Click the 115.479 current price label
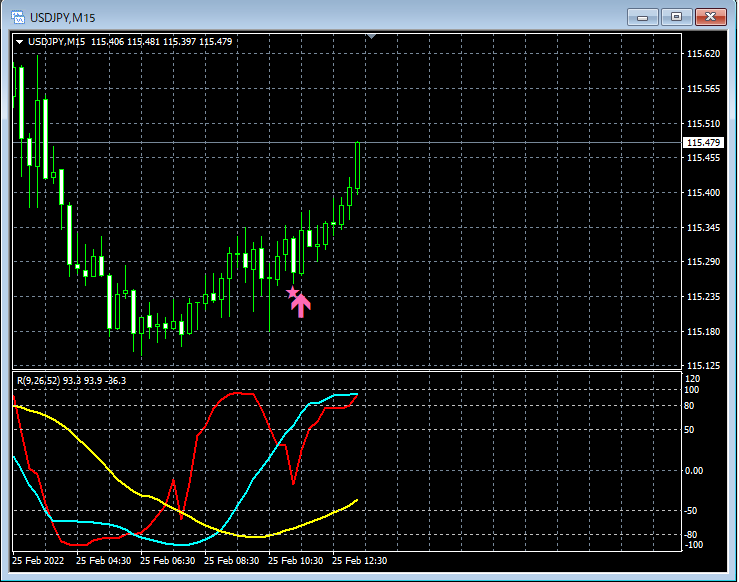 click(x=703, y=142)
